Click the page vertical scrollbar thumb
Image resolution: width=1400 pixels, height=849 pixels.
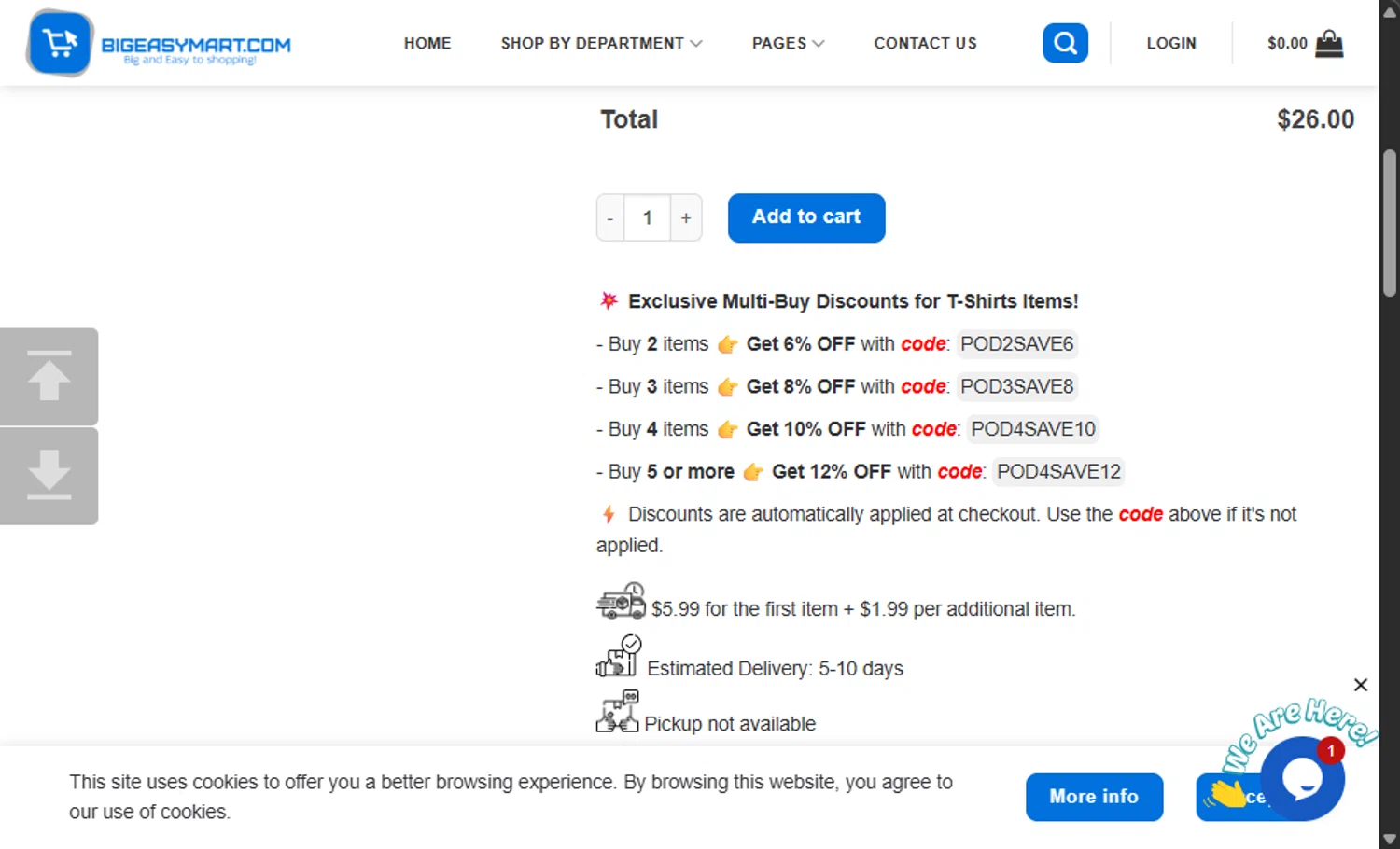point(1390,224)
